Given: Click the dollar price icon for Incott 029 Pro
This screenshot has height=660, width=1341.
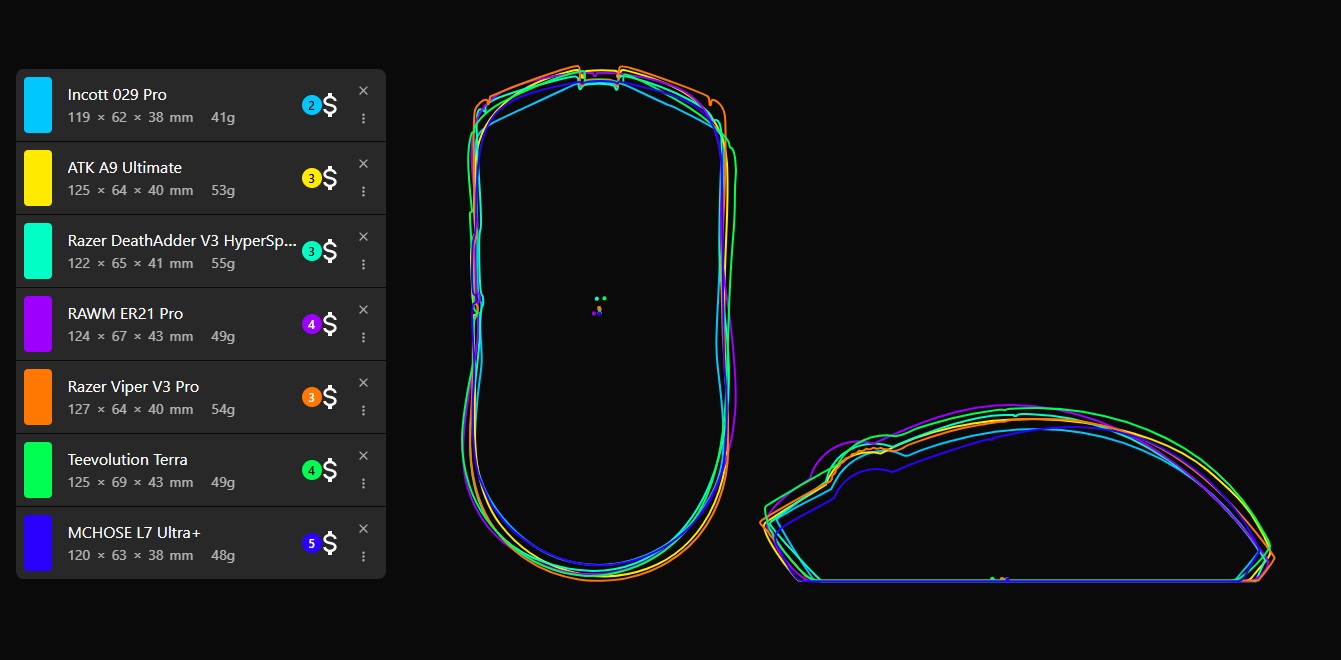Looking at the screenshot, I should pyautogui.click(x=330, y=105).
